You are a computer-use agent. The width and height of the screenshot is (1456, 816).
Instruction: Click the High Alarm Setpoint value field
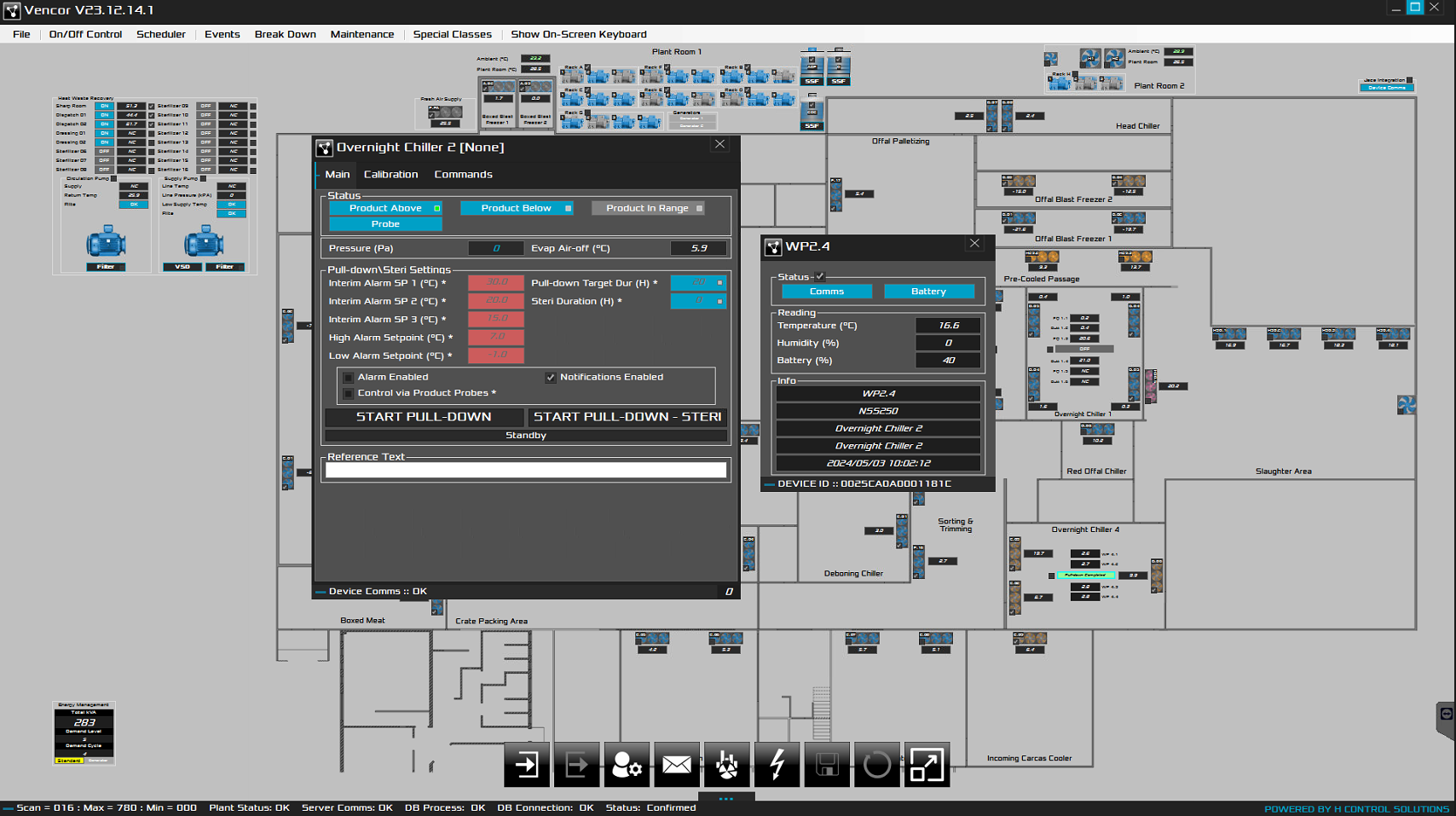(x=496, y=337)
